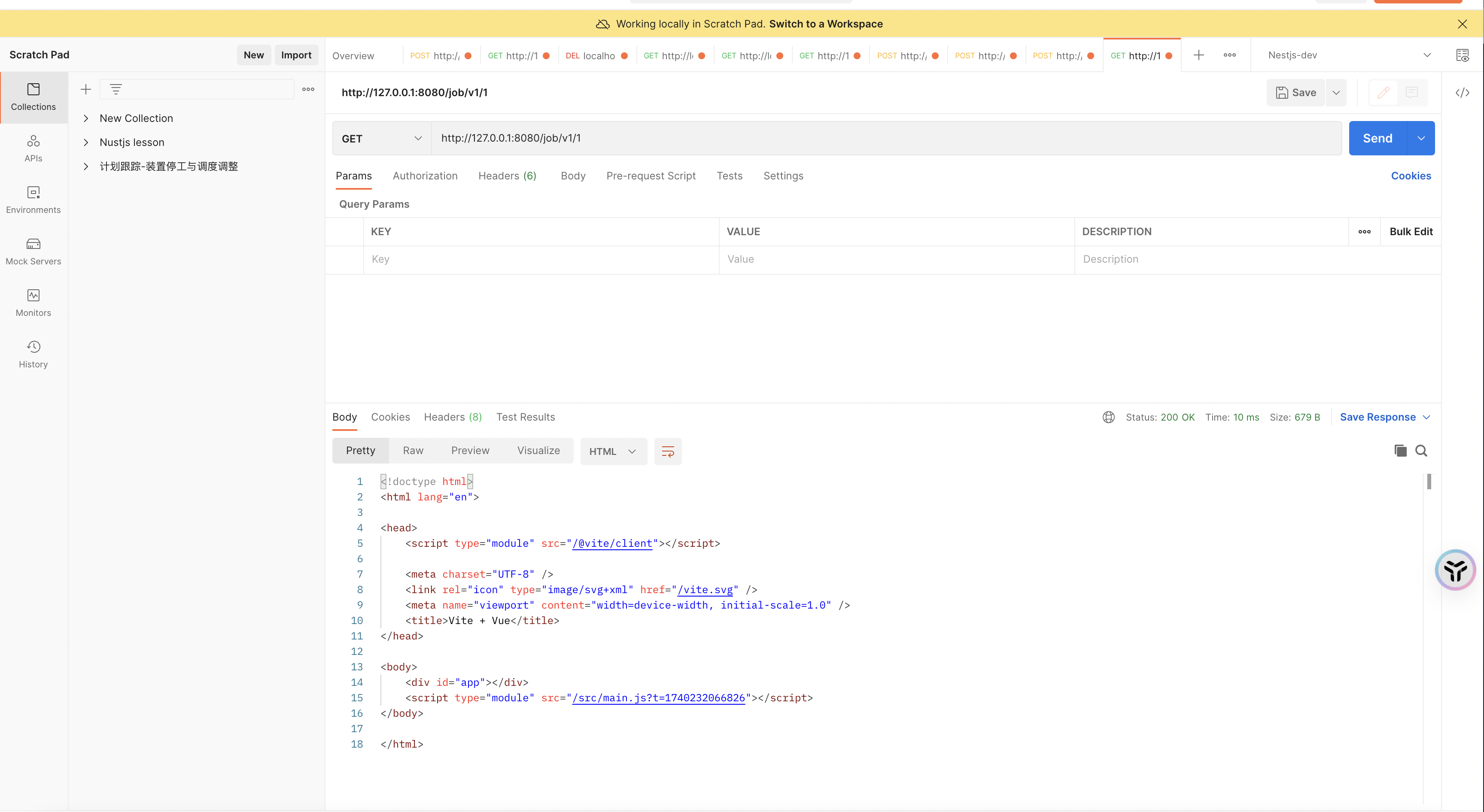Open the request Body tab
Screen dimensions: 1484x812
pyautogui.click(x=573, y=176)
